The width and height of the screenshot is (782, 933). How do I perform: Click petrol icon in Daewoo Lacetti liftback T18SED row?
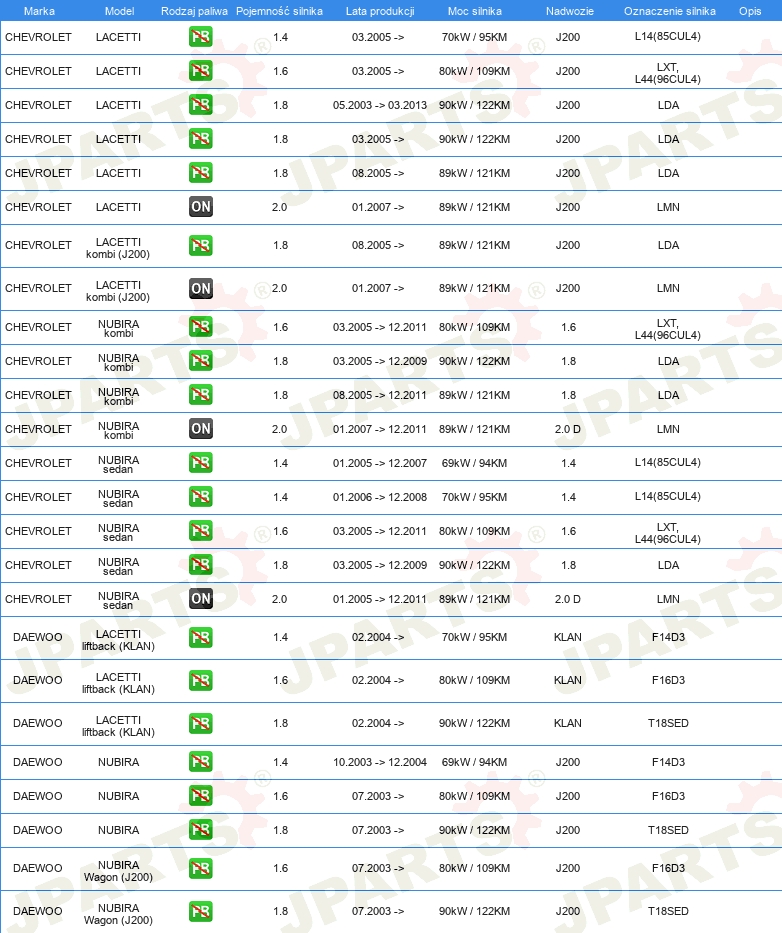click(x=201, y=724)
